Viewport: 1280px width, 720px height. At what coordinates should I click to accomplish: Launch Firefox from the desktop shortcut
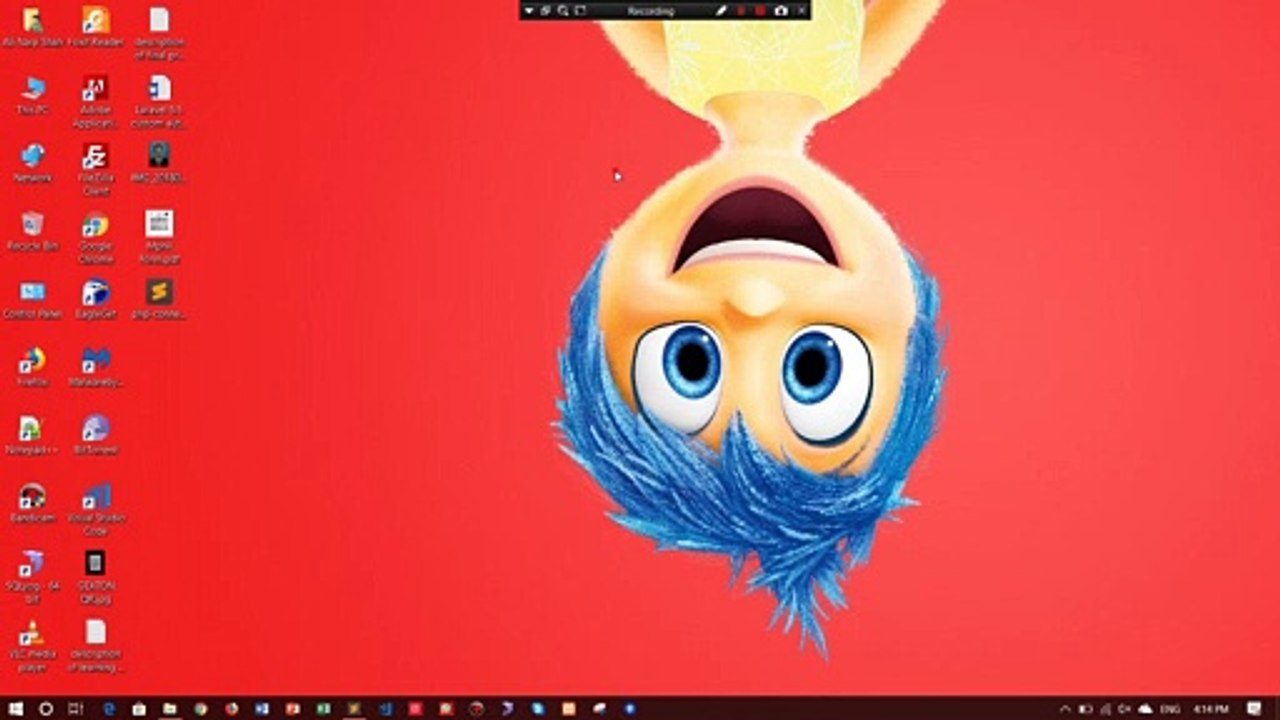[33, 367]
